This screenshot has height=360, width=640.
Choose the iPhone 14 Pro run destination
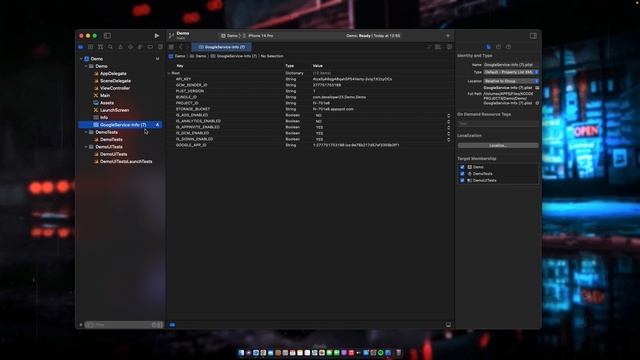pos(258,36)
